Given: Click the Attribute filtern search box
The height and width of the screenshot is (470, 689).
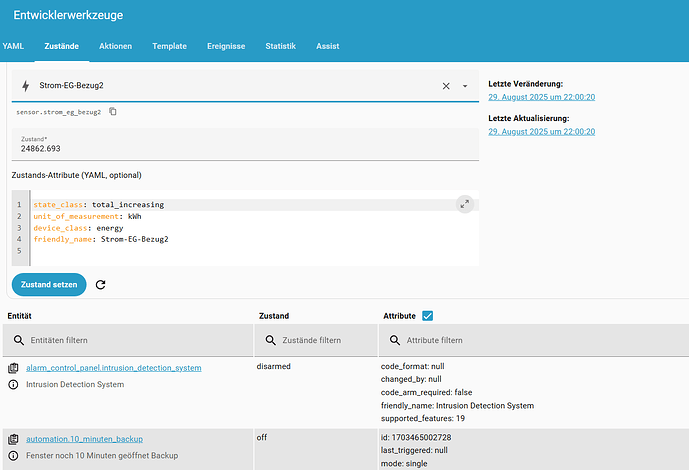Looking at the screenshot, I should [x=530, y=341].
